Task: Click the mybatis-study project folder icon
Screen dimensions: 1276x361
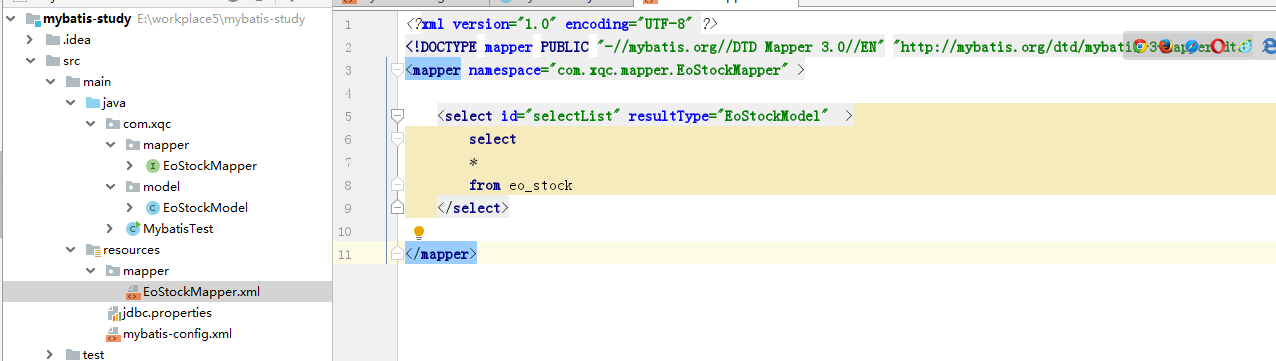Action: coord(34,19)
